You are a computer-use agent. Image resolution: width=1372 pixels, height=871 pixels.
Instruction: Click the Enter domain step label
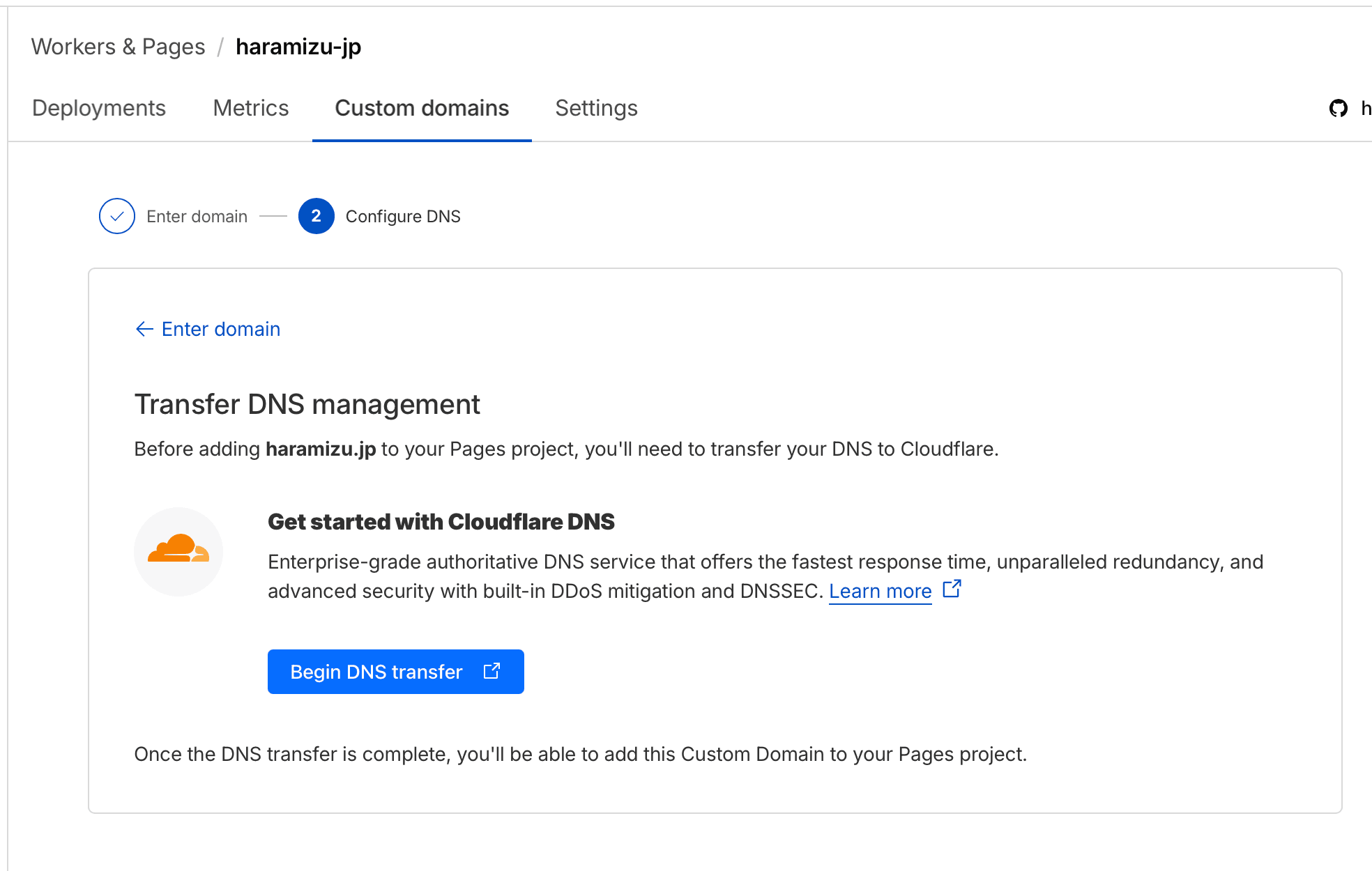pyautogui.click(x=197, y=217)
